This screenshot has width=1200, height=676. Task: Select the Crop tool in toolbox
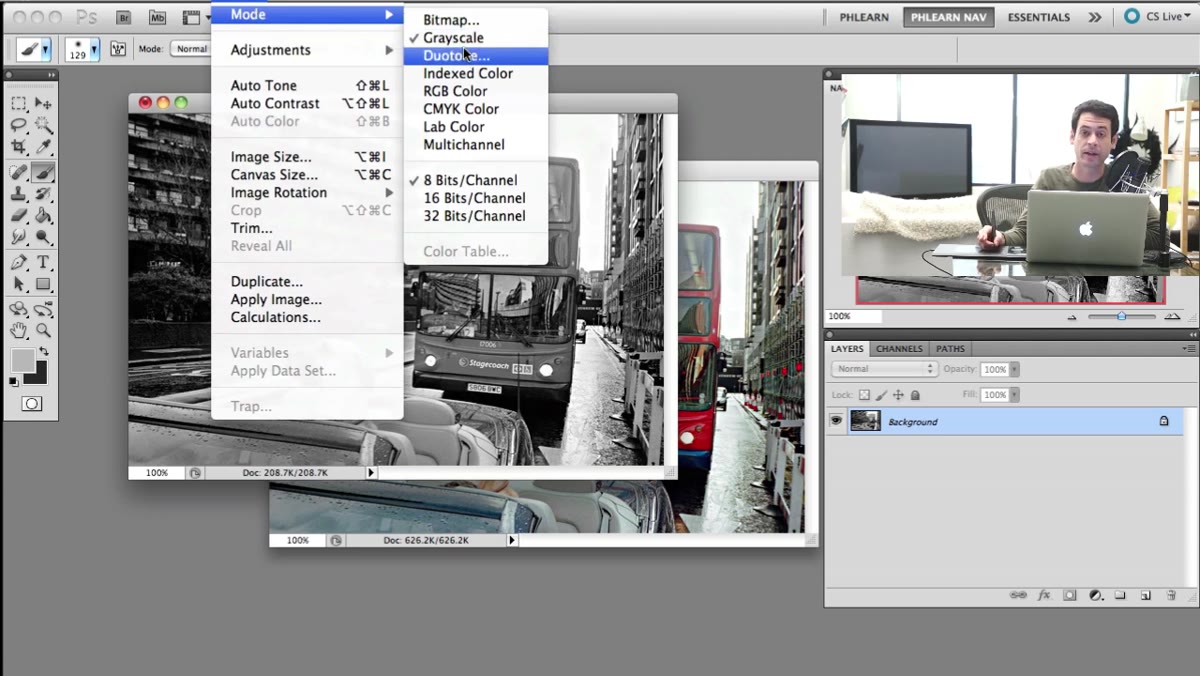18,147
